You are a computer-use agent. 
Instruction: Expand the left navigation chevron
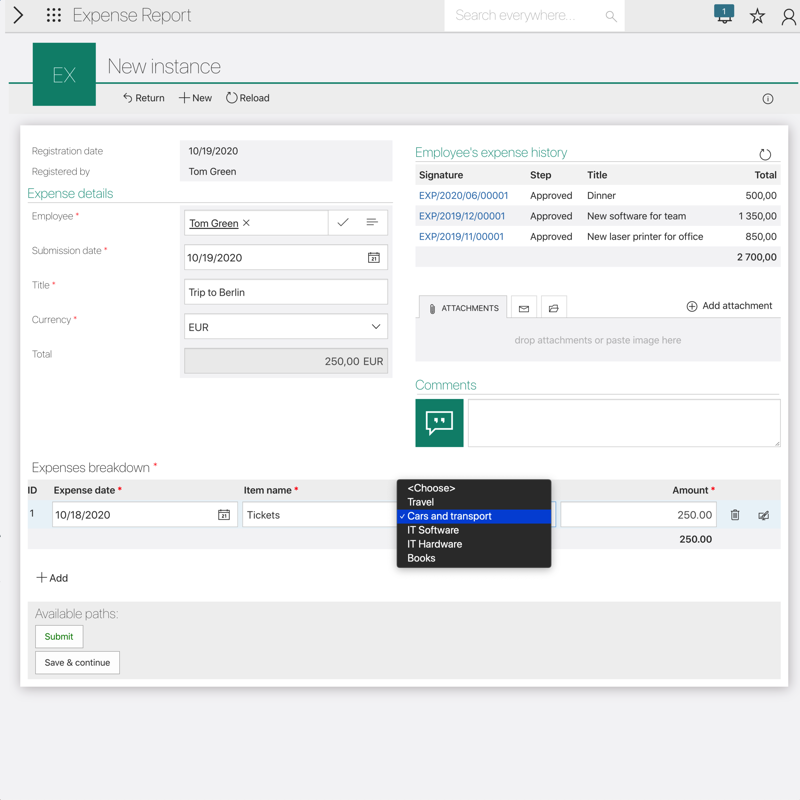pos(18,15)
